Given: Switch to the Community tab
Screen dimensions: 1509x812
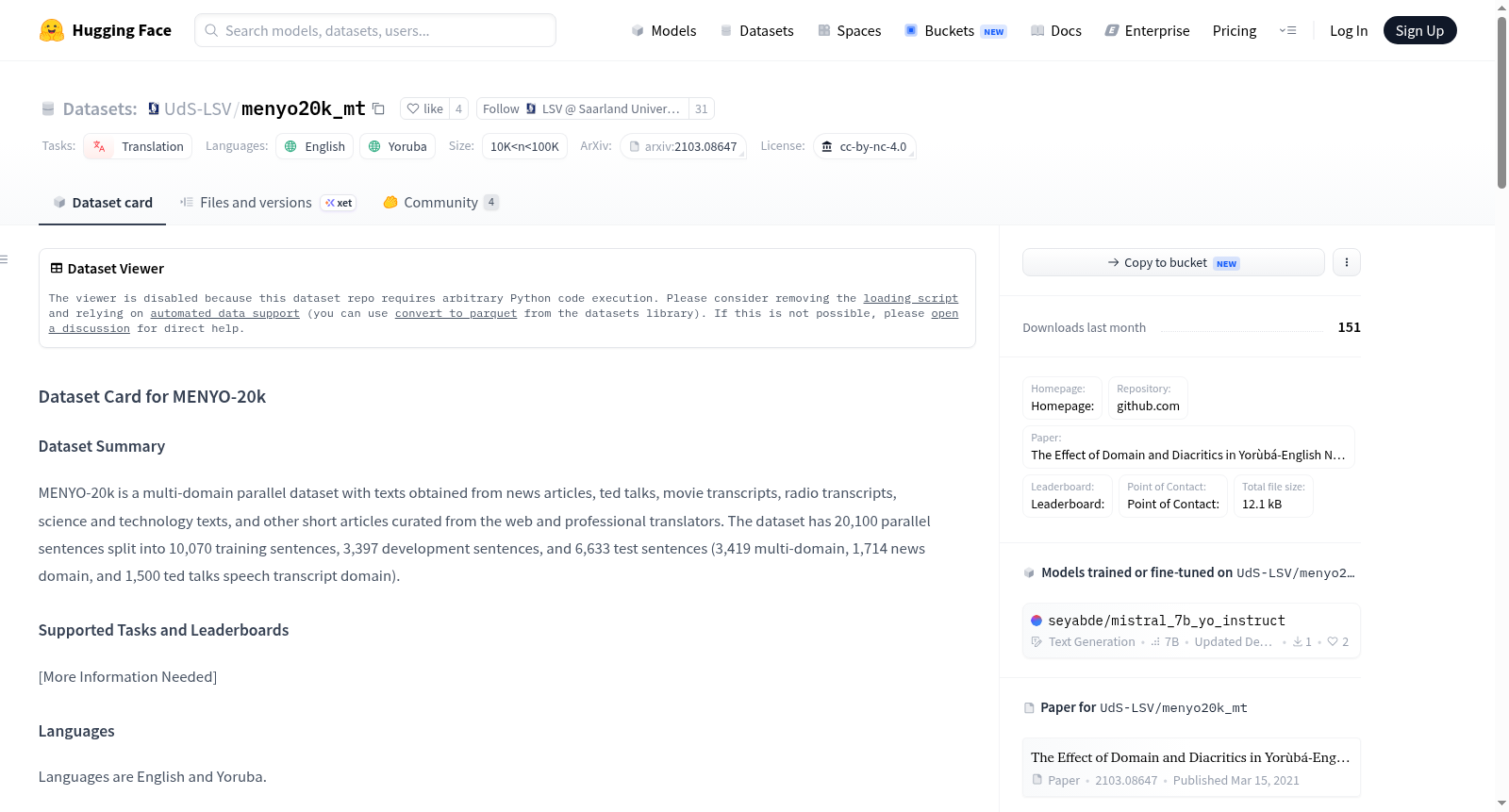Looking at the screenshot, I should 440,203.
